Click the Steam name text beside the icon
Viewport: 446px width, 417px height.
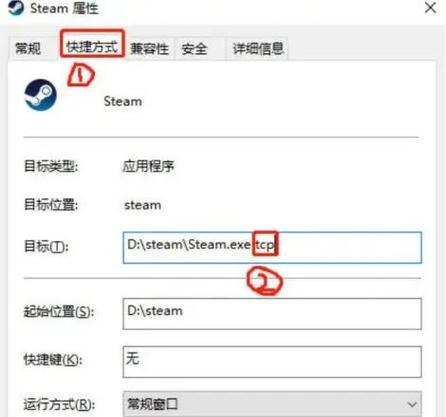pos(123,101)
